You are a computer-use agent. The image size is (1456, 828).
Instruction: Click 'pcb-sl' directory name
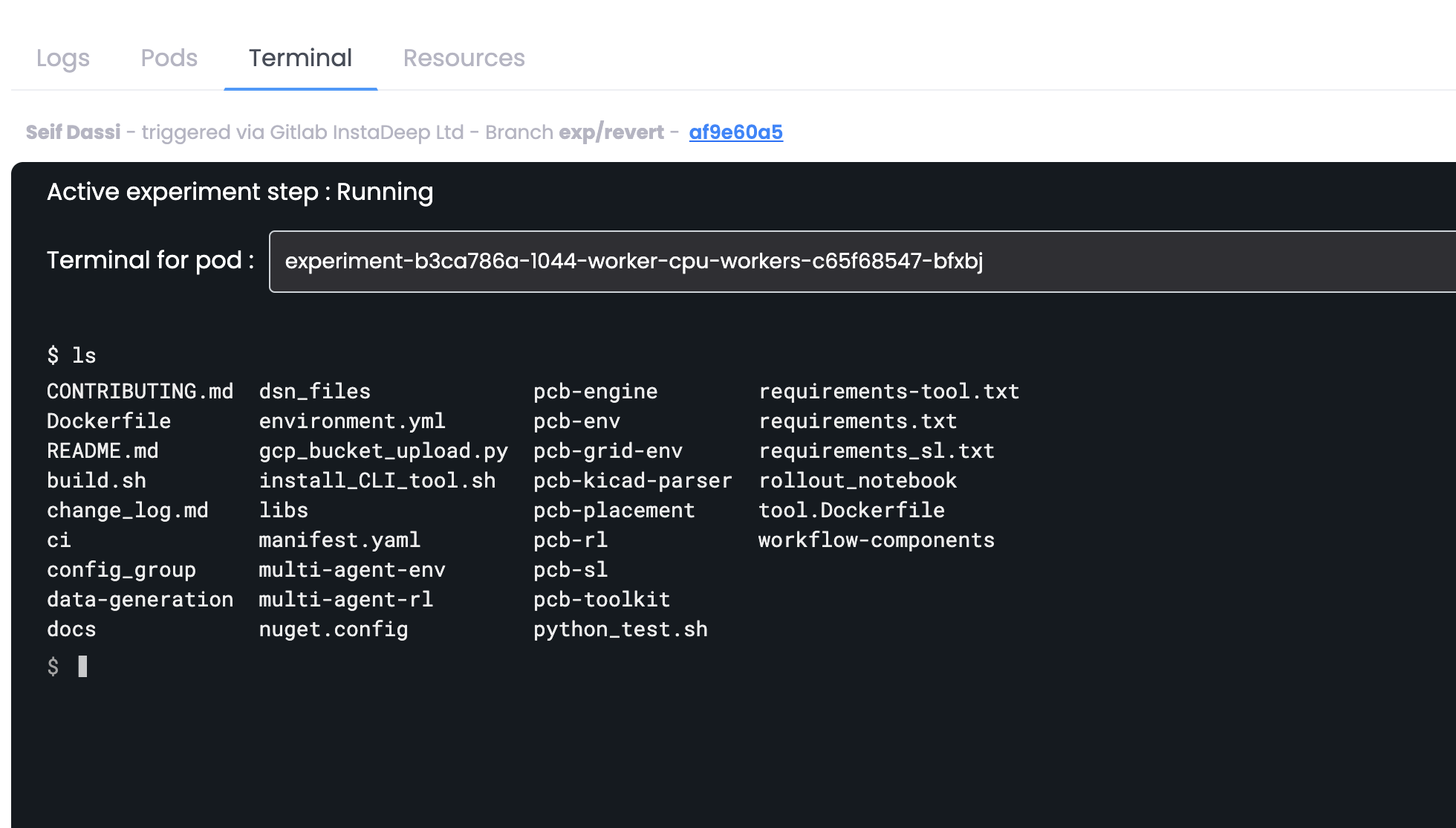click(x=571, y=569)
